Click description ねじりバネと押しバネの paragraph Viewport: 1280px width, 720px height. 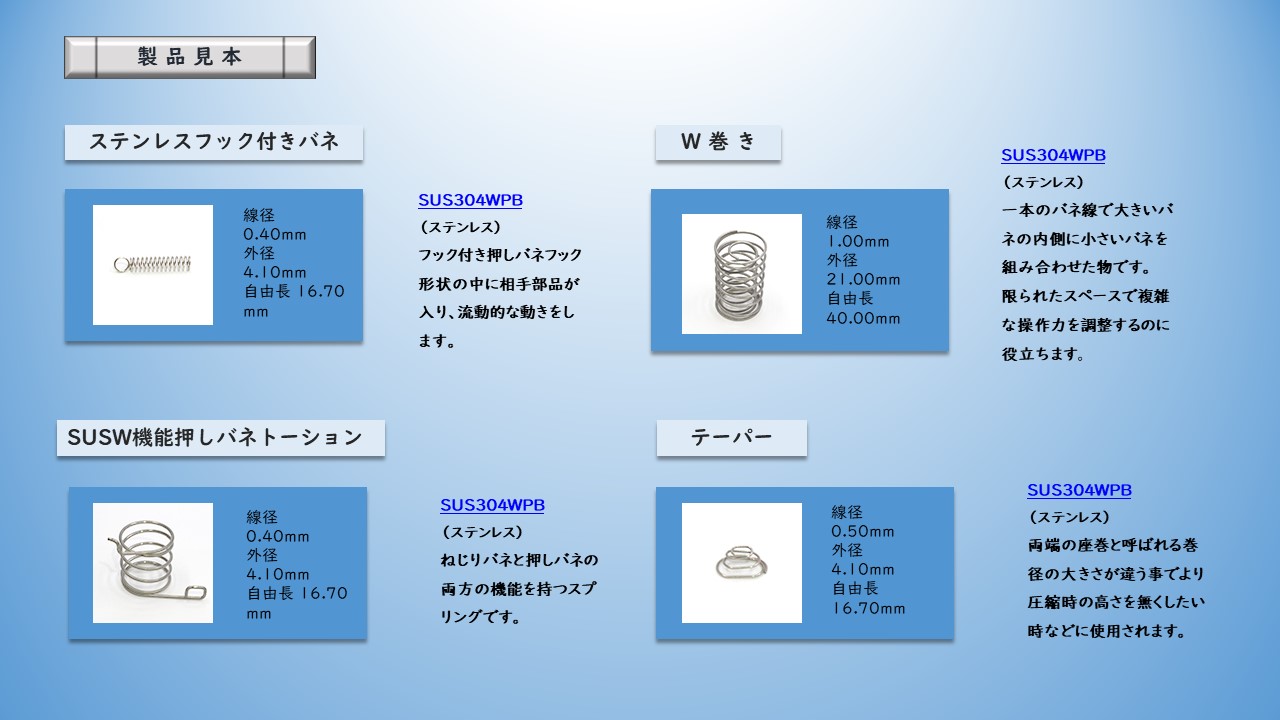519,588
